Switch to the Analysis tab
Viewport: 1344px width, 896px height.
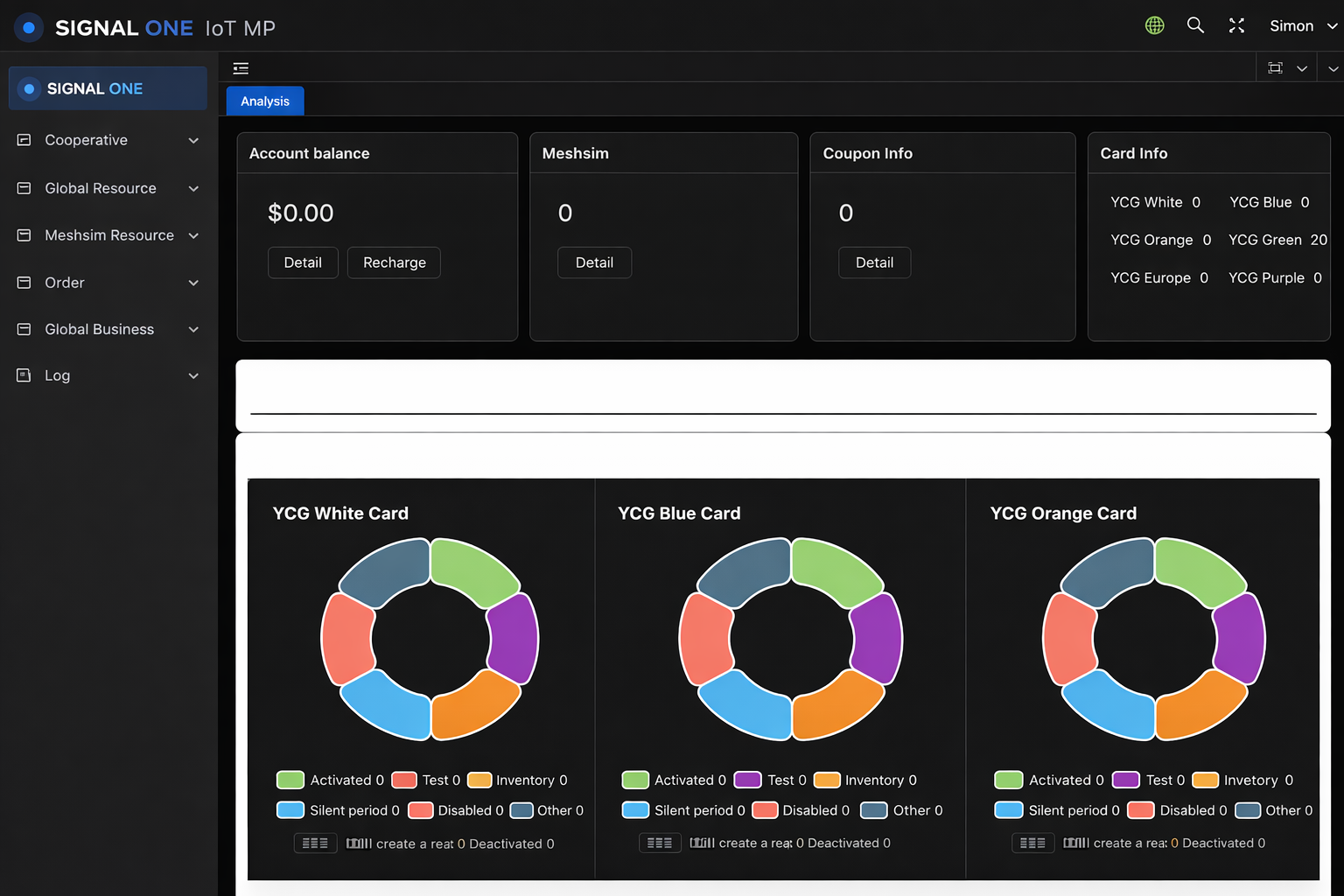264,101
